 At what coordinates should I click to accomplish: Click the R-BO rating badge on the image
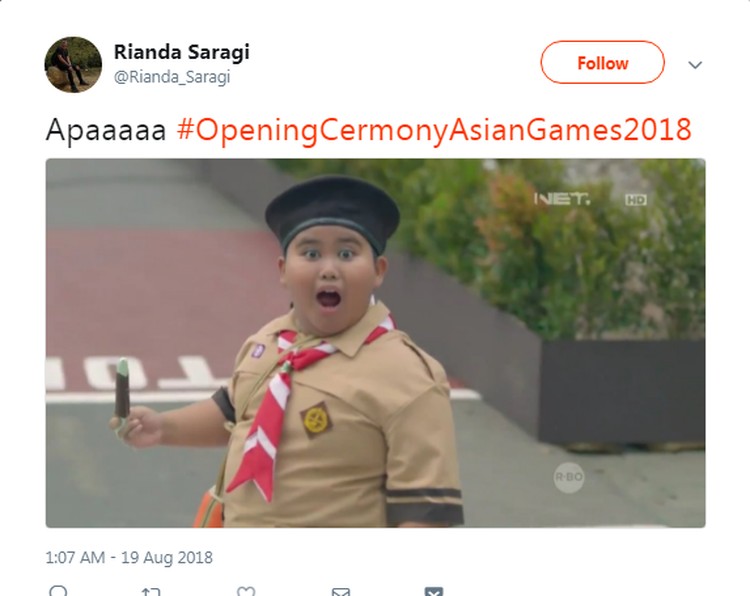[569, 477]
